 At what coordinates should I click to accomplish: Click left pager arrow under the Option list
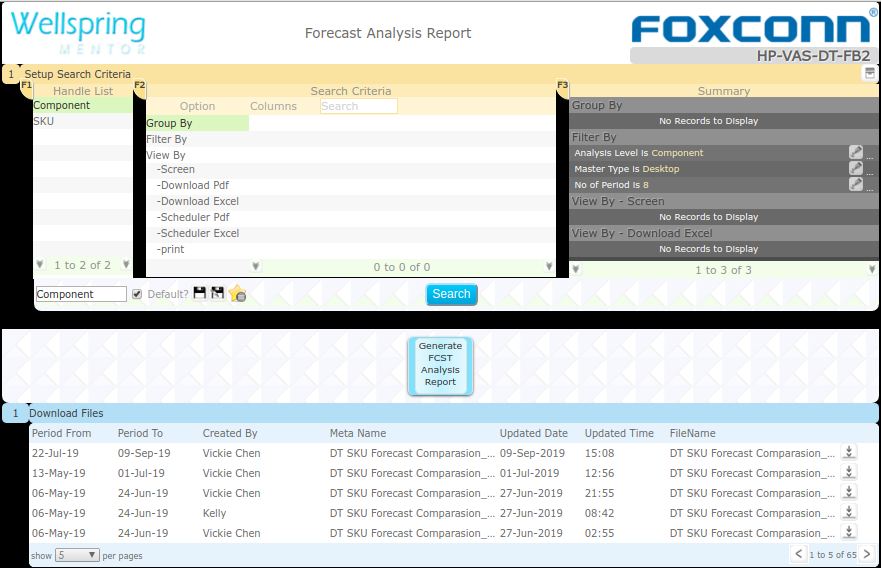256,266
